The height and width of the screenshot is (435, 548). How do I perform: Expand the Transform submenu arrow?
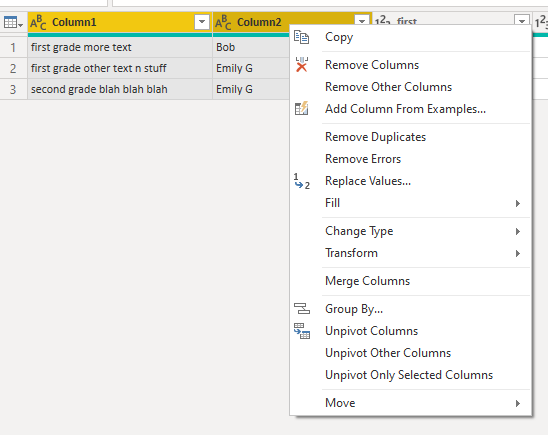(x=518, y=253)
